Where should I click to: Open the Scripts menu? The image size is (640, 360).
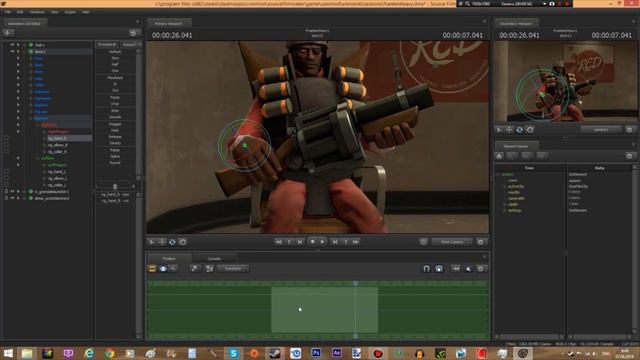click(70, 12)
